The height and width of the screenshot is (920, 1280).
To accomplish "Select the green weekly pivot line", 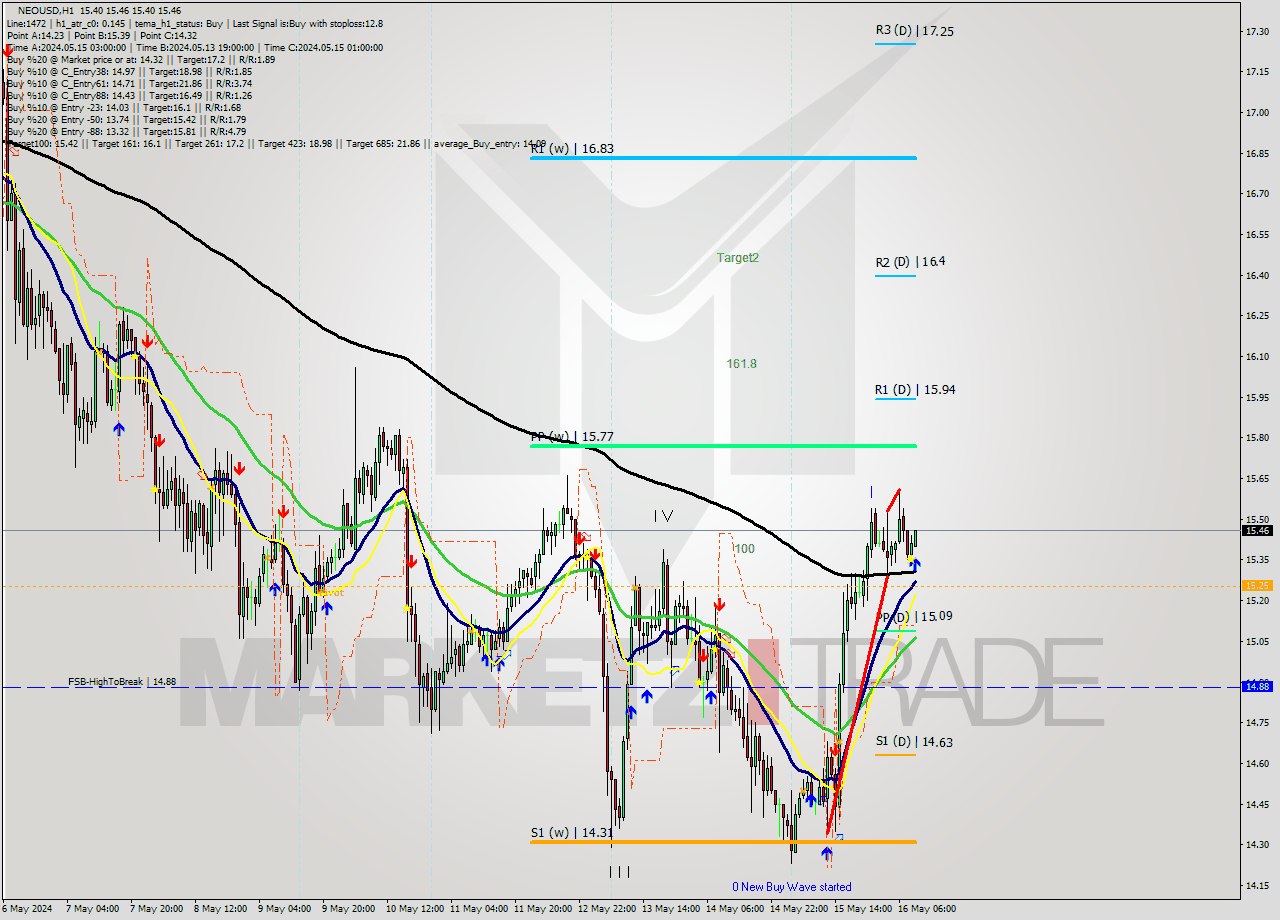I will point(723,445).
